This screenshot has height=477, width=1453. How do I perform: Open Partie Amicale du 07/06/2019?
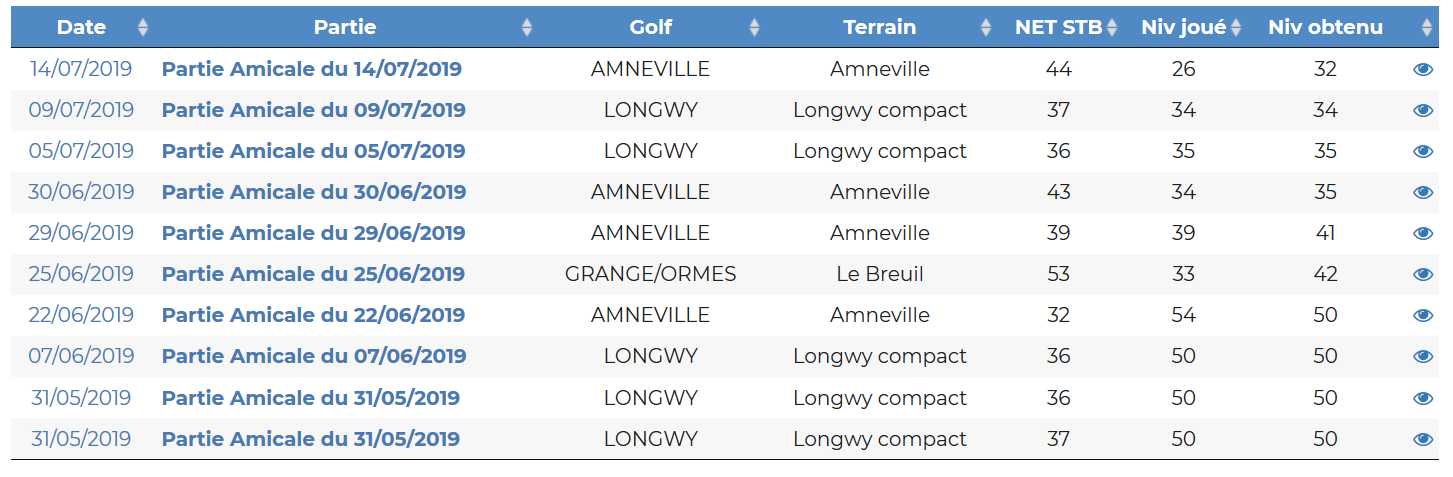[313, 357]
